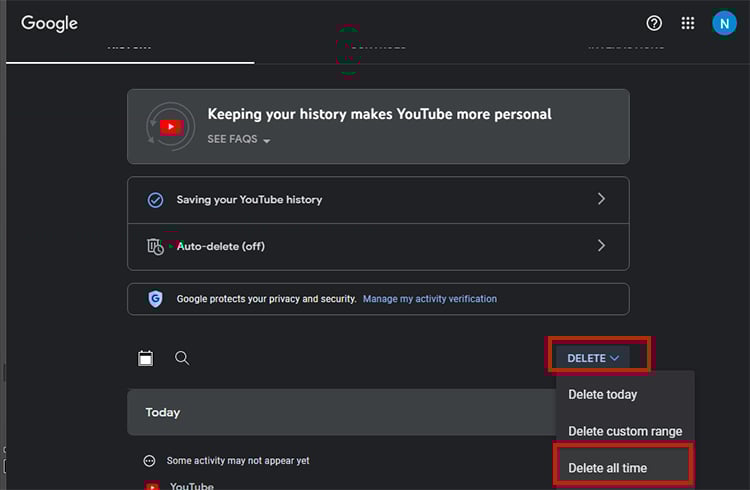Click the activity pending ellipsis icon
The height and width of the screenshot is (490, 750).
pos(149,461)
